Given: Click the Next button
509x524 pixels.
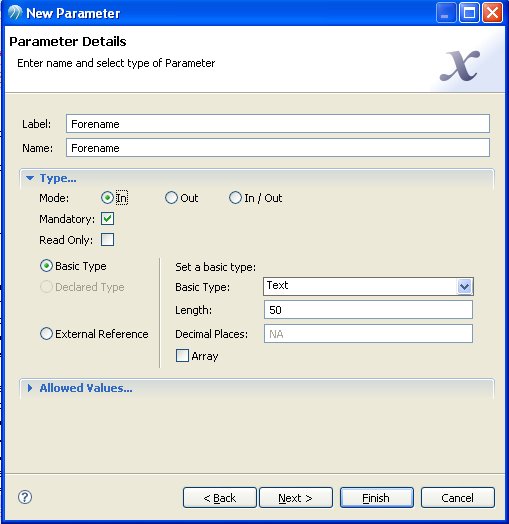Looking at the screenshot, I should 296,498.
